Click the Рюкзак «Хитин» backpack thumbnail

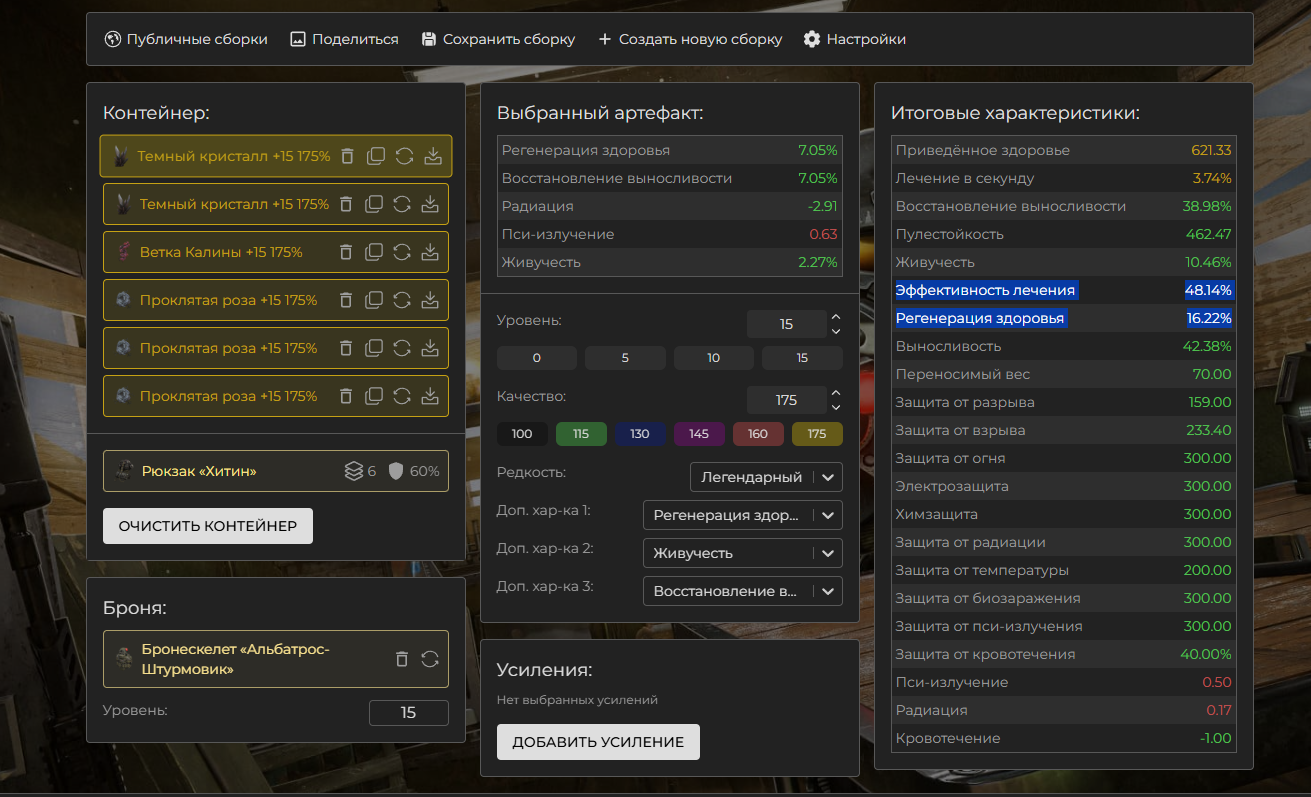[x=124, y=471]
